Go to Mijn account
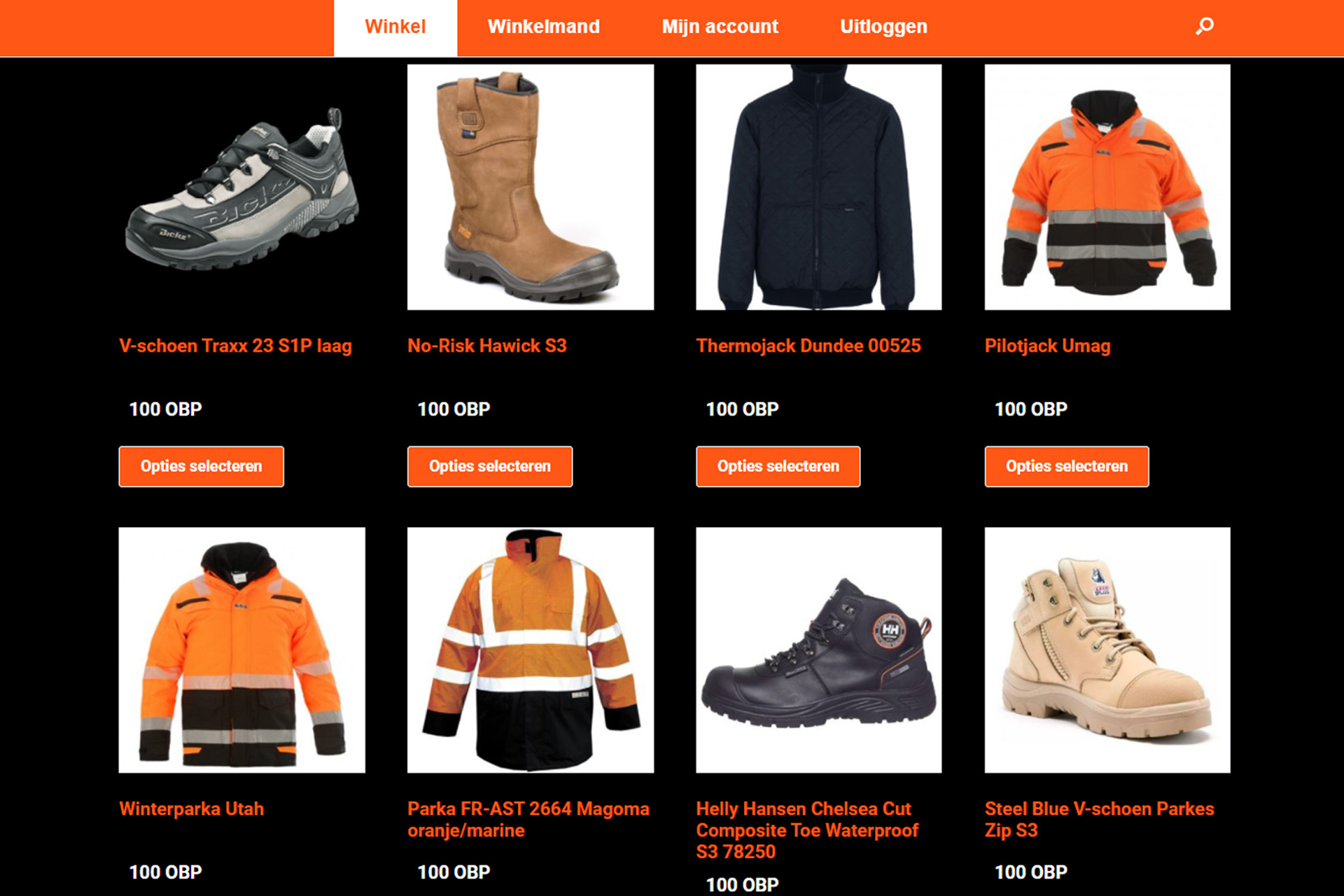Image resolution: width=1344 pixels, height=896 pixels. pyautogui.click(x=720, y=27)
